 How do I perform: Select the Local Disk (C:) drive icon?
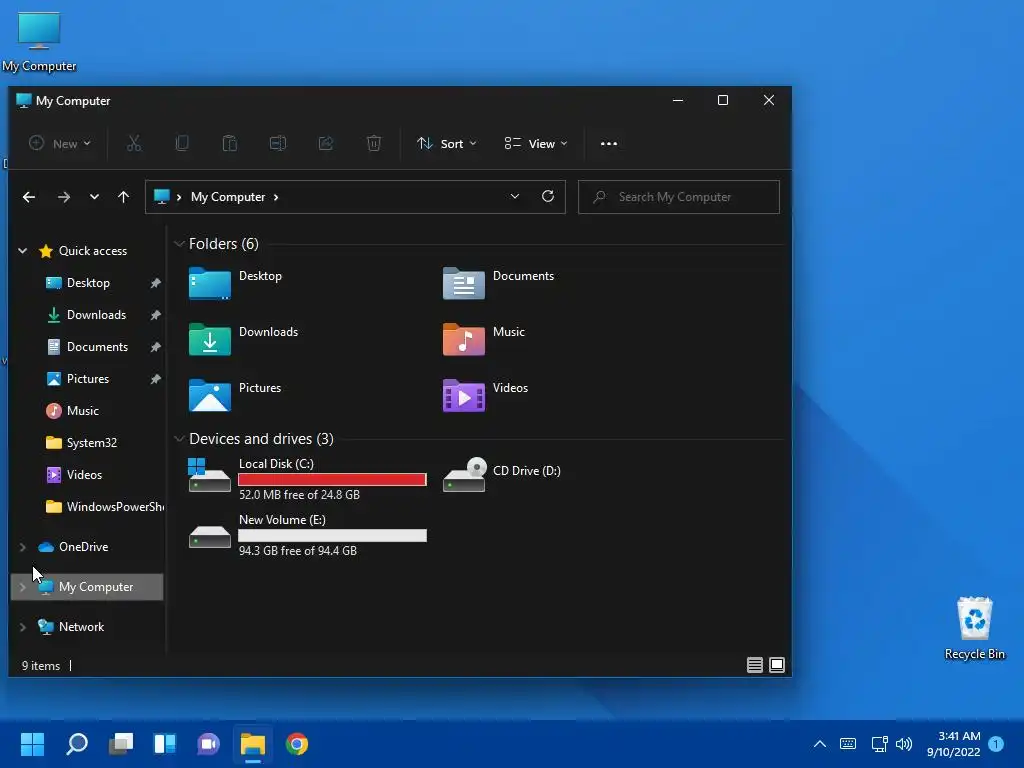[210, 475]
